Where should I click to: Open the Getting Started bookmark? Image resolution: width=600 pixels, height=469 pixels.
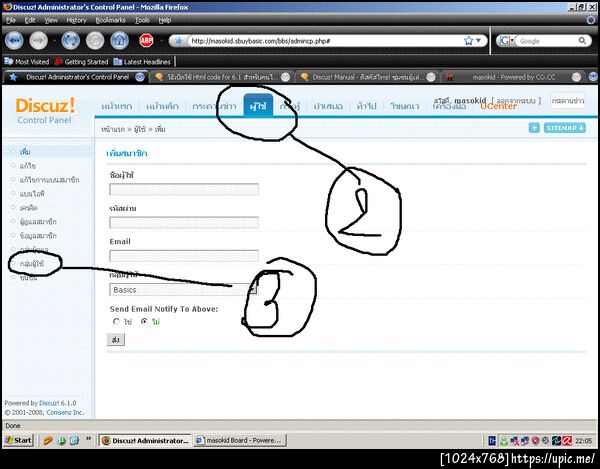[x=82, y=62]
